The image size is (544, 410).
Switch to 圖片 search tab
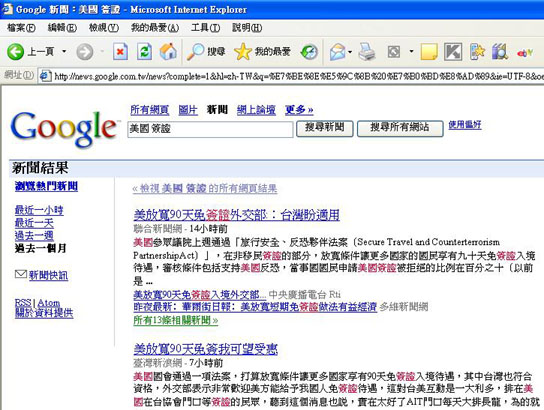coord(188,110)
